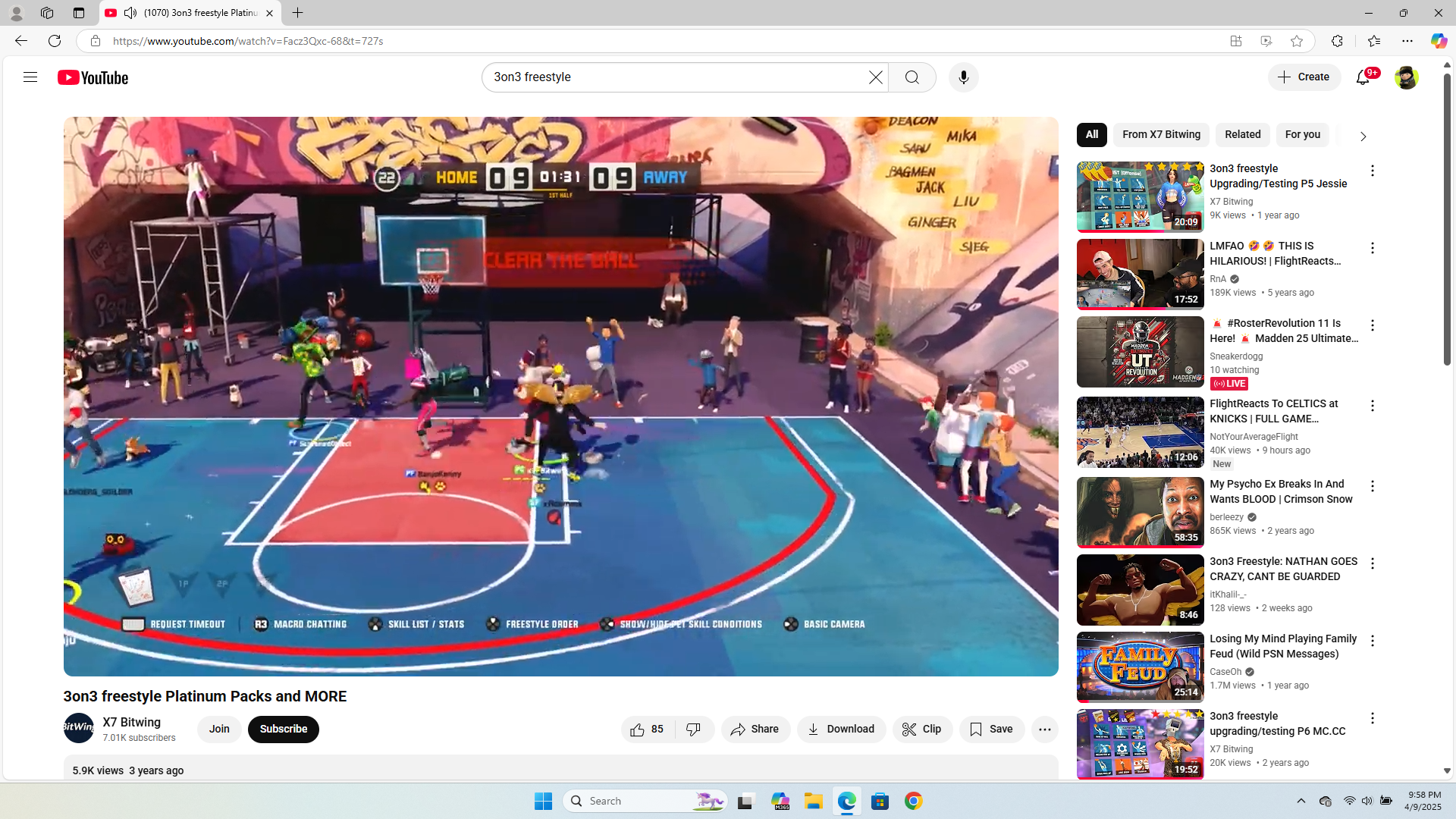Open File Explorer from the taskbar

(814, 801)
